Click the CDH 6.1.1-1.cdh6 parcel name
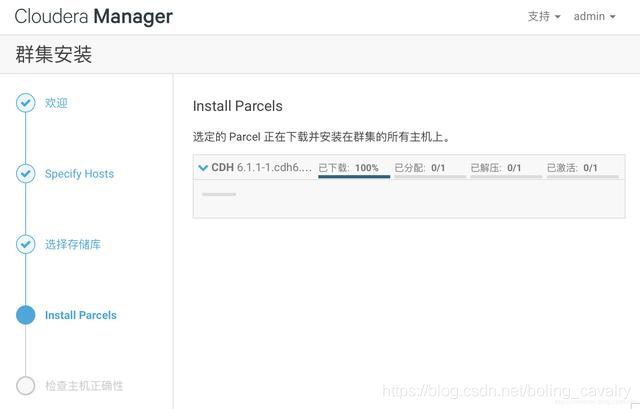Viewport: 640px width, 409px height. pos(261,168)
